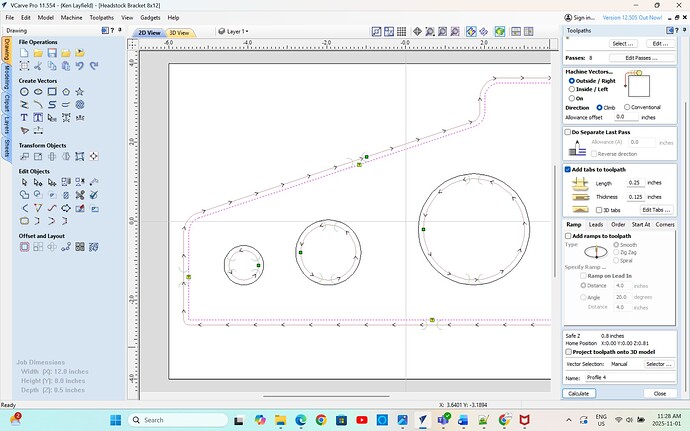The width and height of the screenshot is (690, 431).
Task: Click the Close button in Toolpaths panel
Action: point(660,393)
